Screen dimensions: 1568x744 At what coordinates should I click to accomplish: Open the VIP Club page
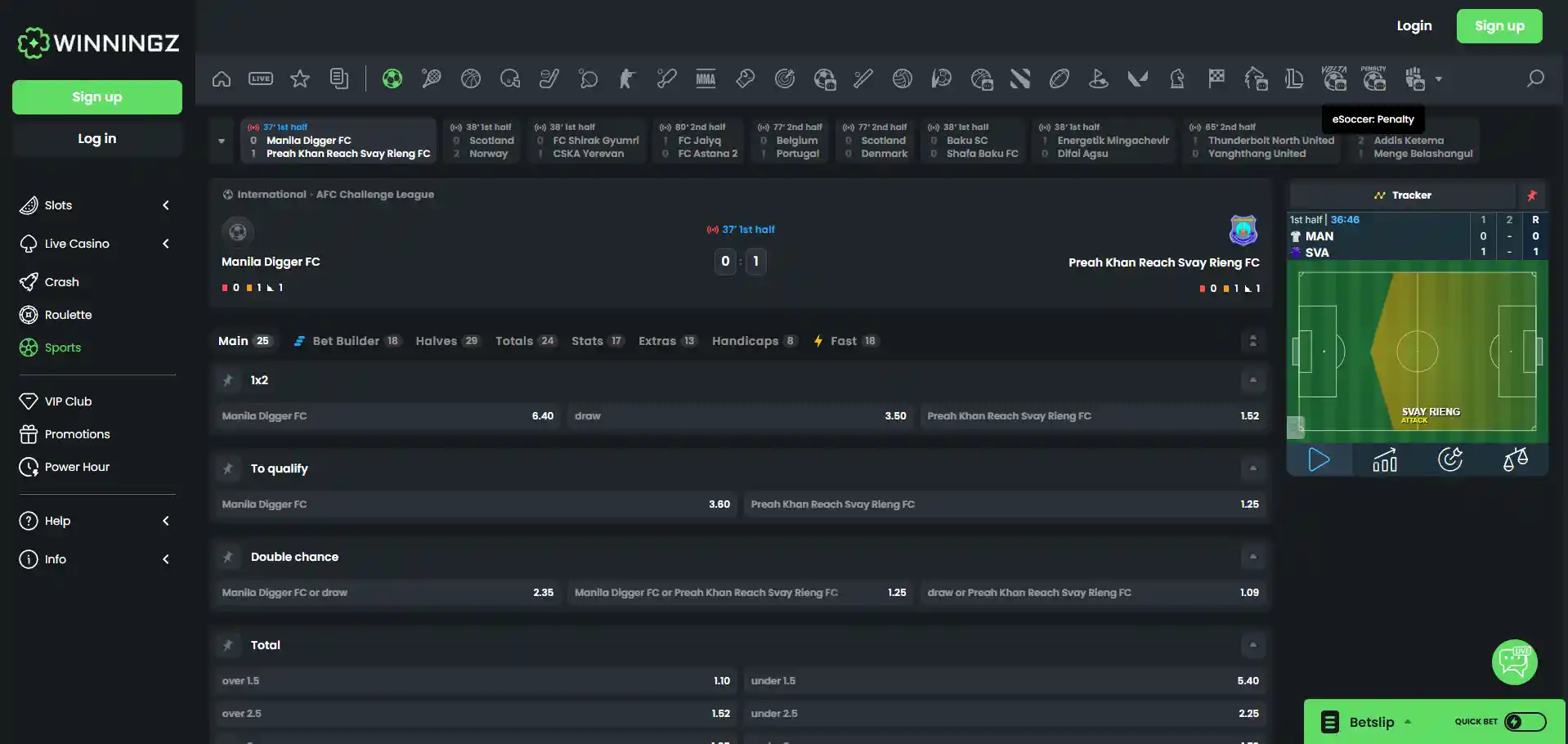68,401
